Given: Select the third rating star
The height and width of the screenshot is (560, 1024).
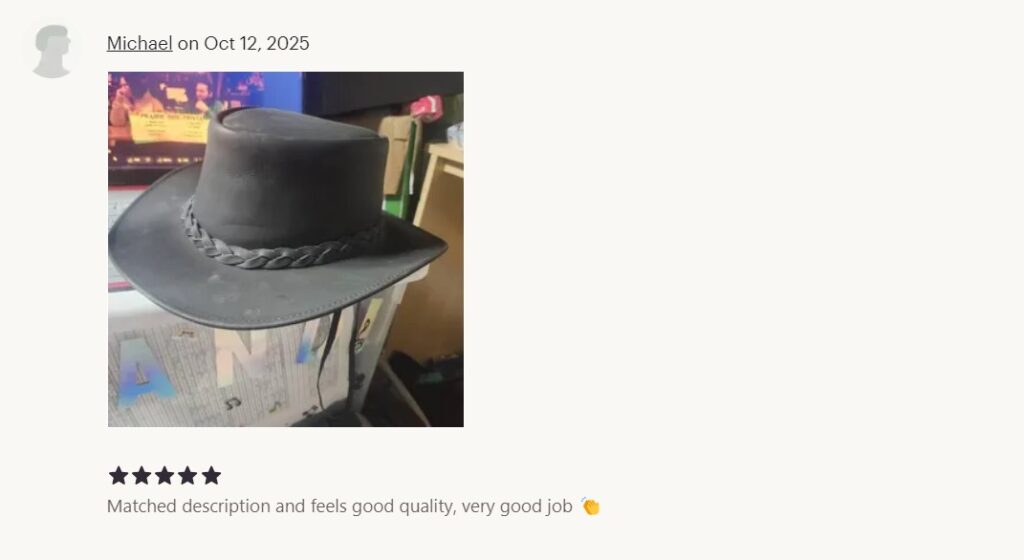Looking at the screenshot, I should 165,476.
